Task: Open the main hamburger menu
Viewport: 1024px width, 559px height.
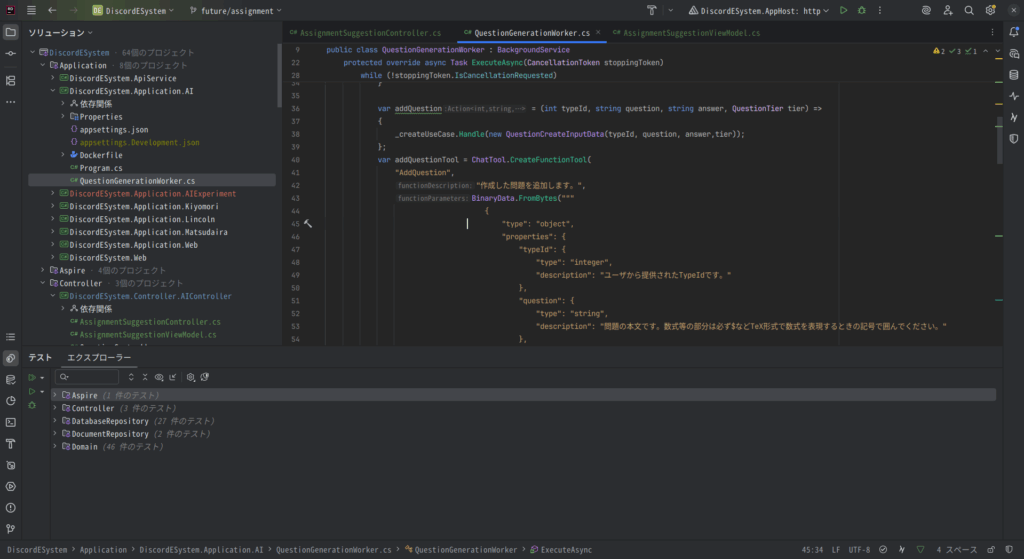Action: (x=31, y=10)
